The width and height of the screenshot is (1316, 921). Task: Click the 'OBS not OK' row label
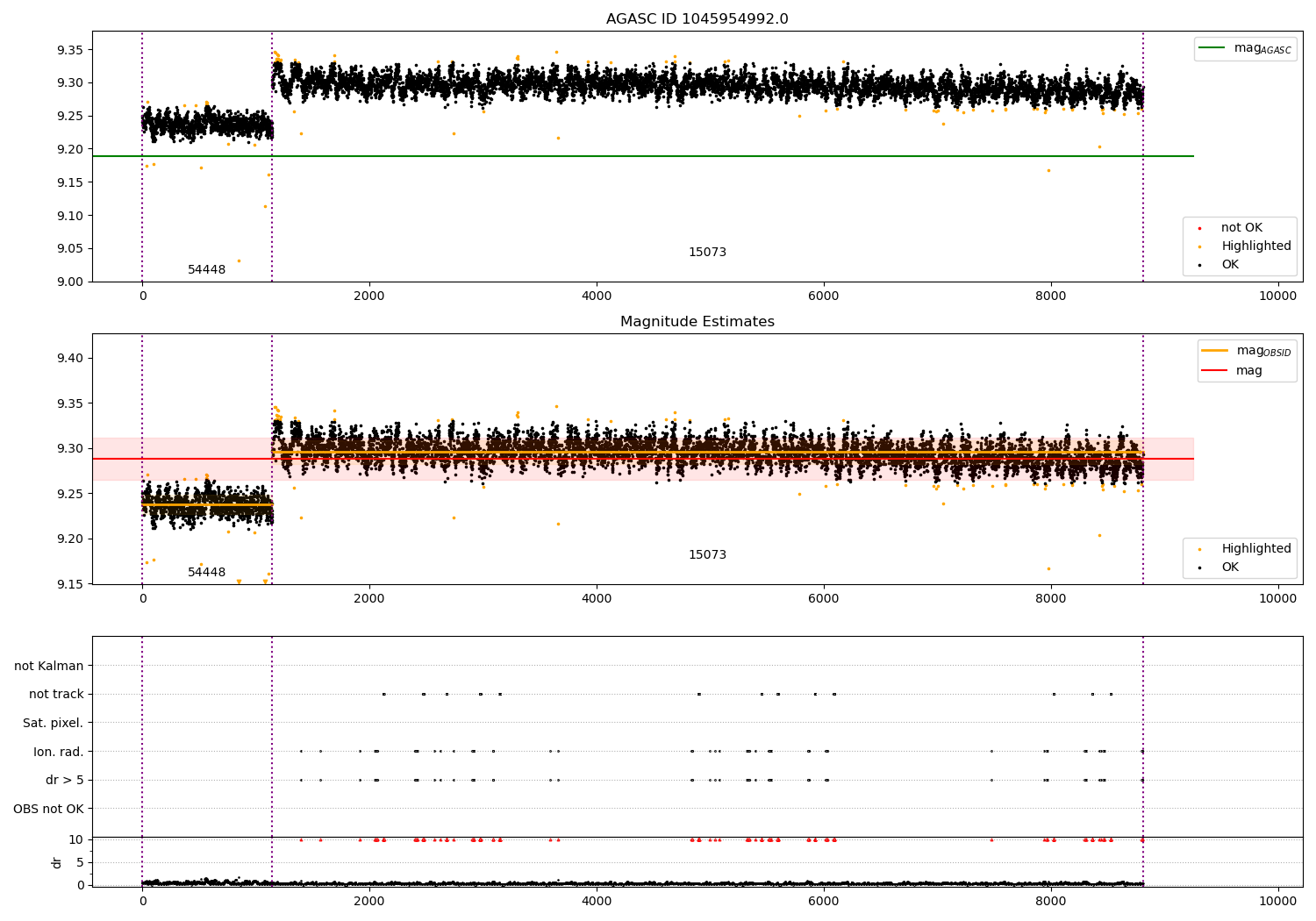click(48, 809)
